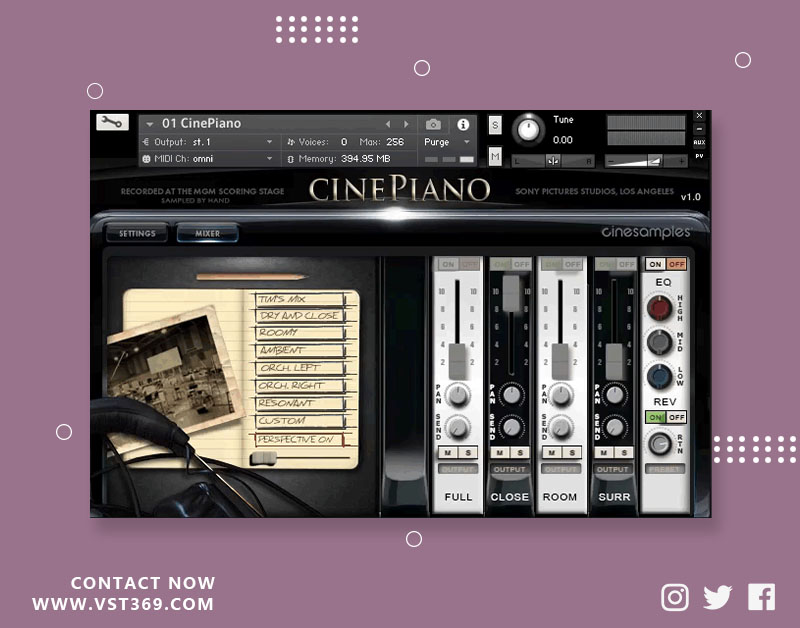Screen dimensions: 800x628
Task: Click the ROOM channel Pan knob
Action: pyautogui.click(x=561, y=395)
